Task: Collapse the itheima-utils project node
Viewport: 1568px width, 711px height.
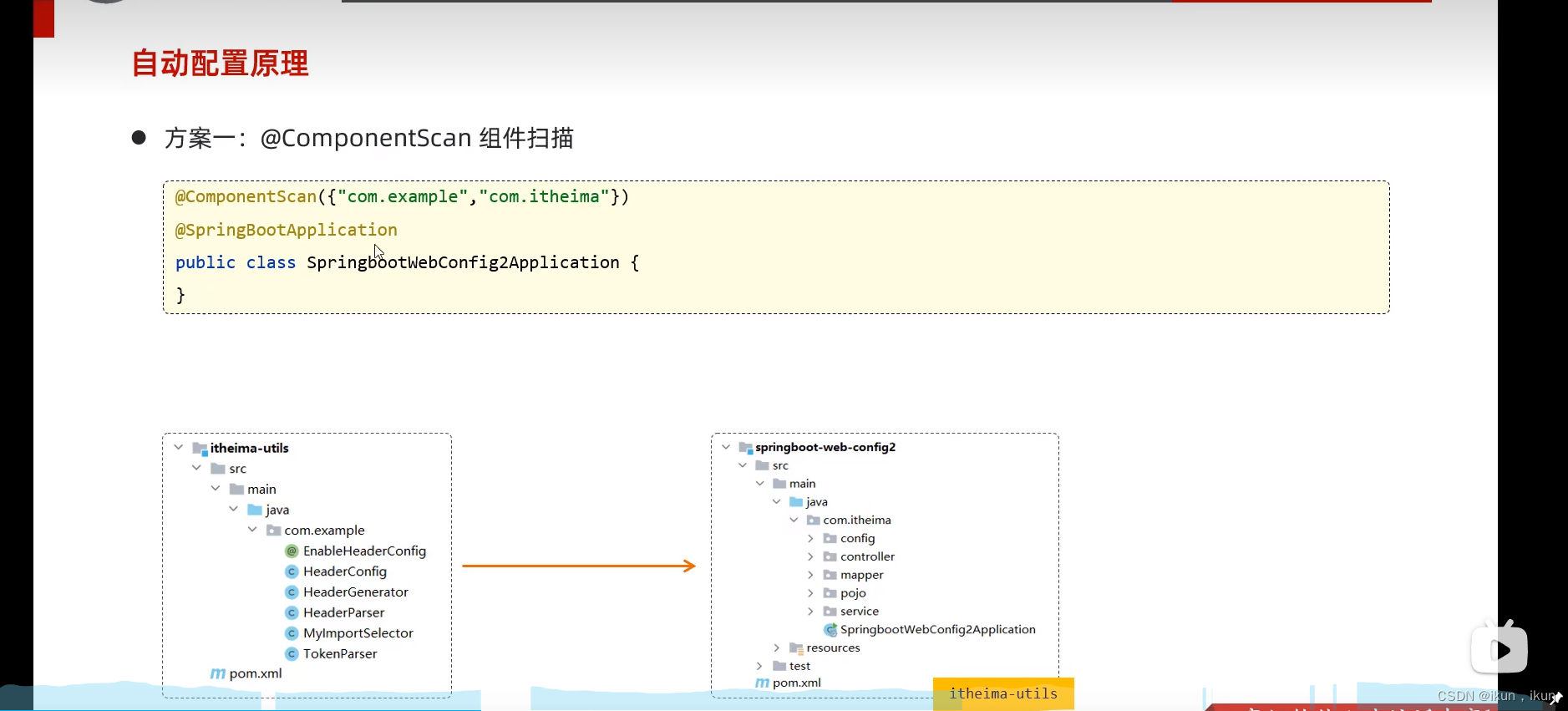Action: click(x=179, y=448)
